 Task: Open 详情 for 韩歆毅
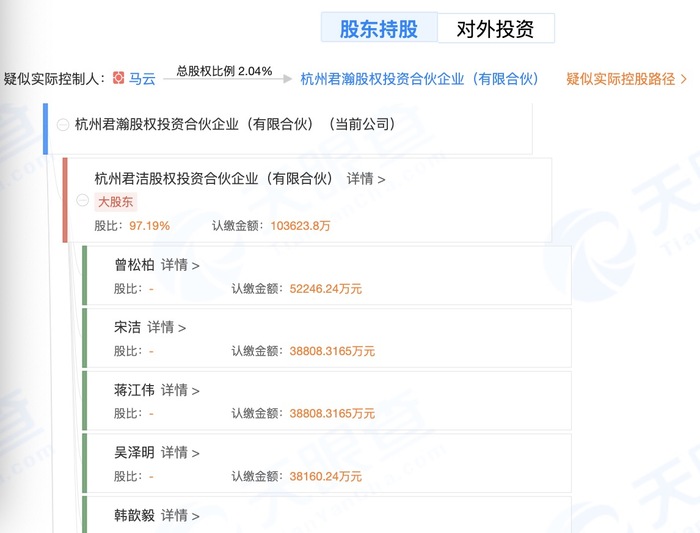pos(180,516)
